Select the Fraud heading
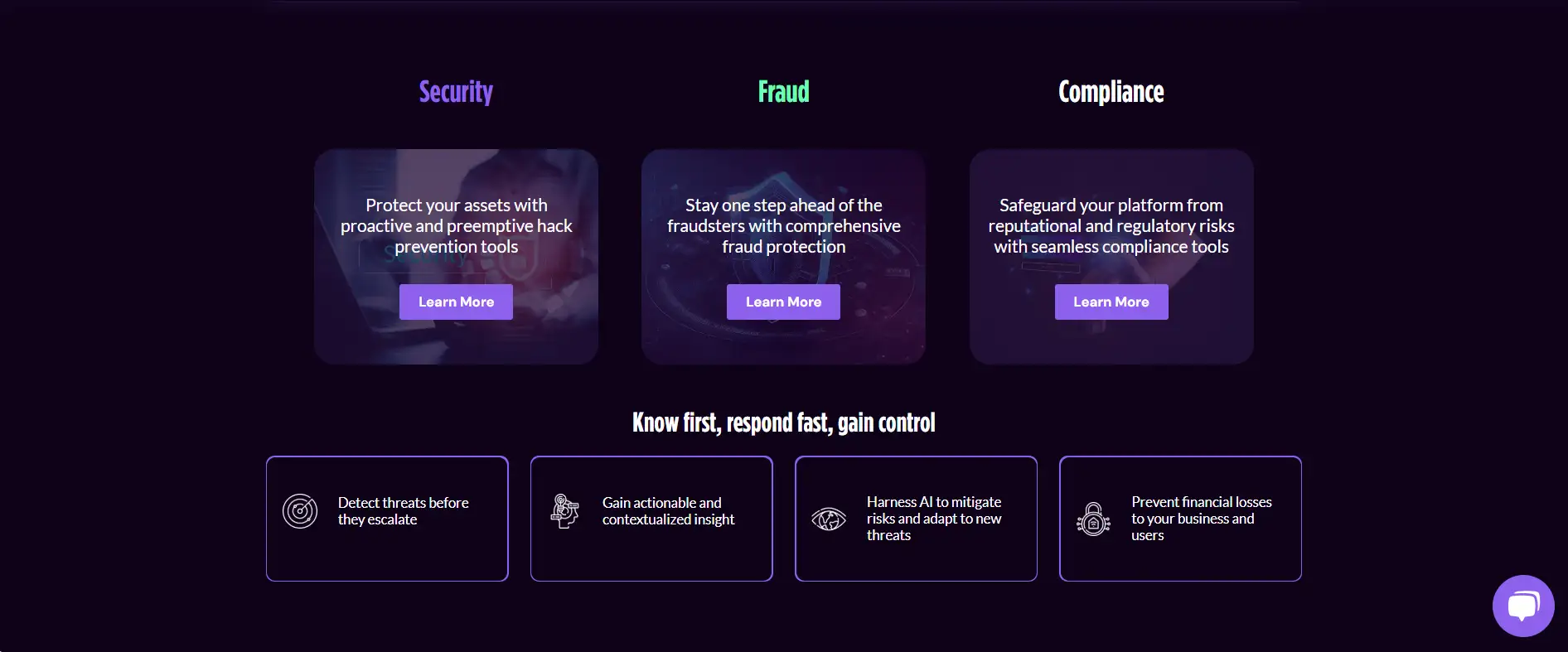This screenshot has height=652, width=1568. tap(783, 92)
